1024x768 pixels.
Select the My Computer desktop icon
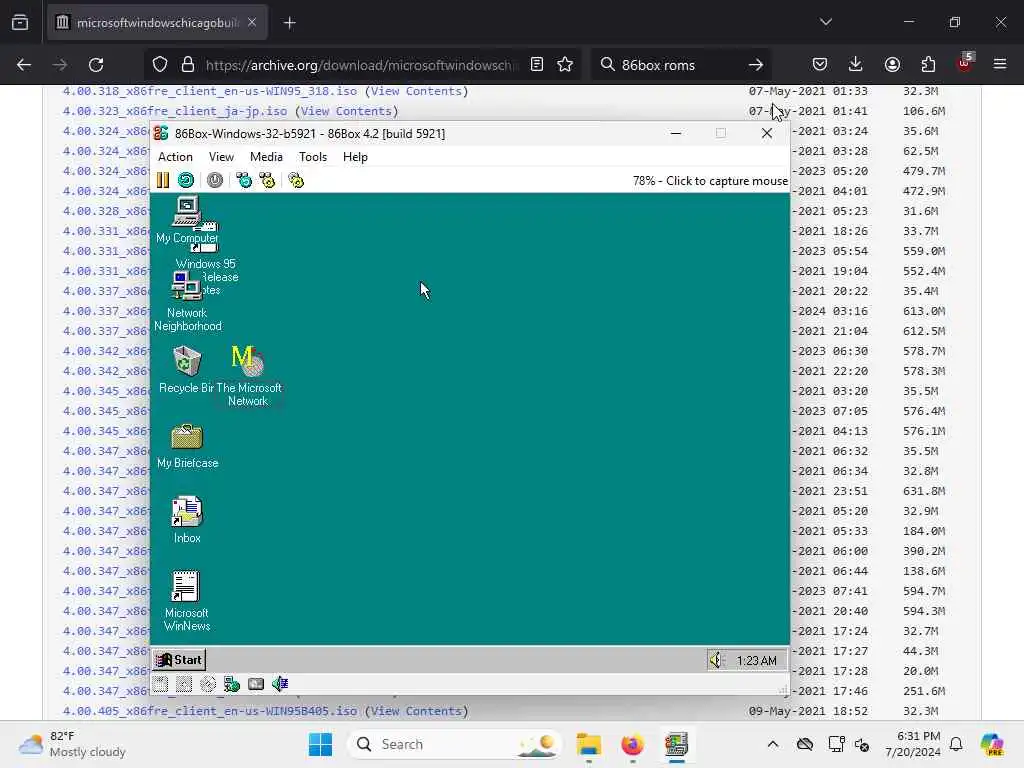point(187,221)
